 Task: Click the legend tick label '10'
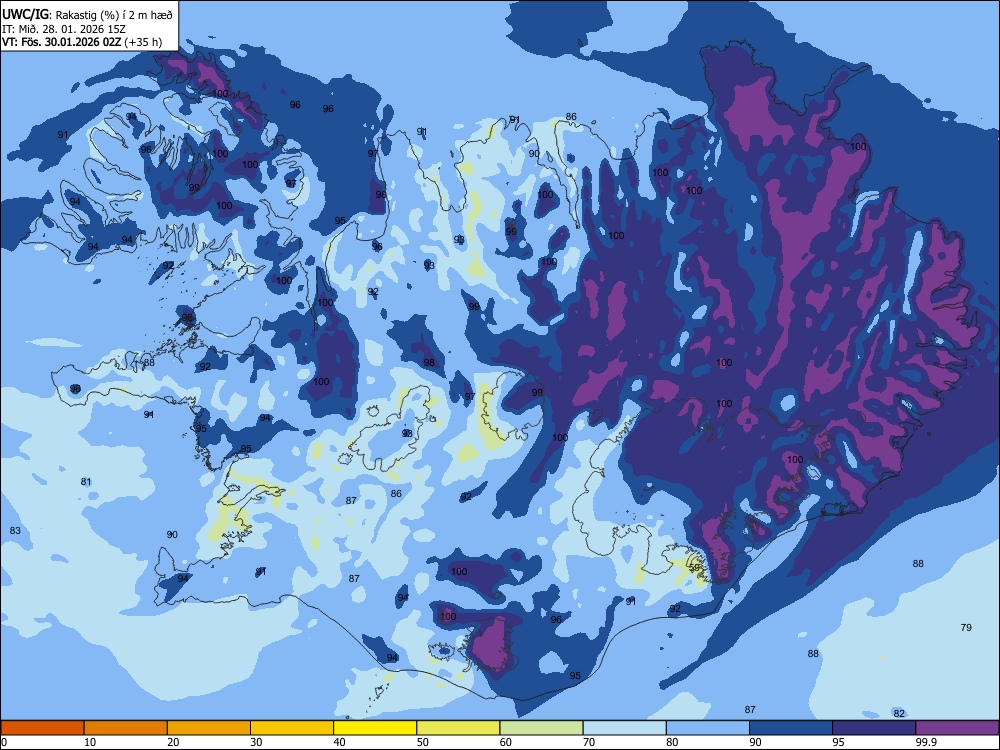pos(90,742)
